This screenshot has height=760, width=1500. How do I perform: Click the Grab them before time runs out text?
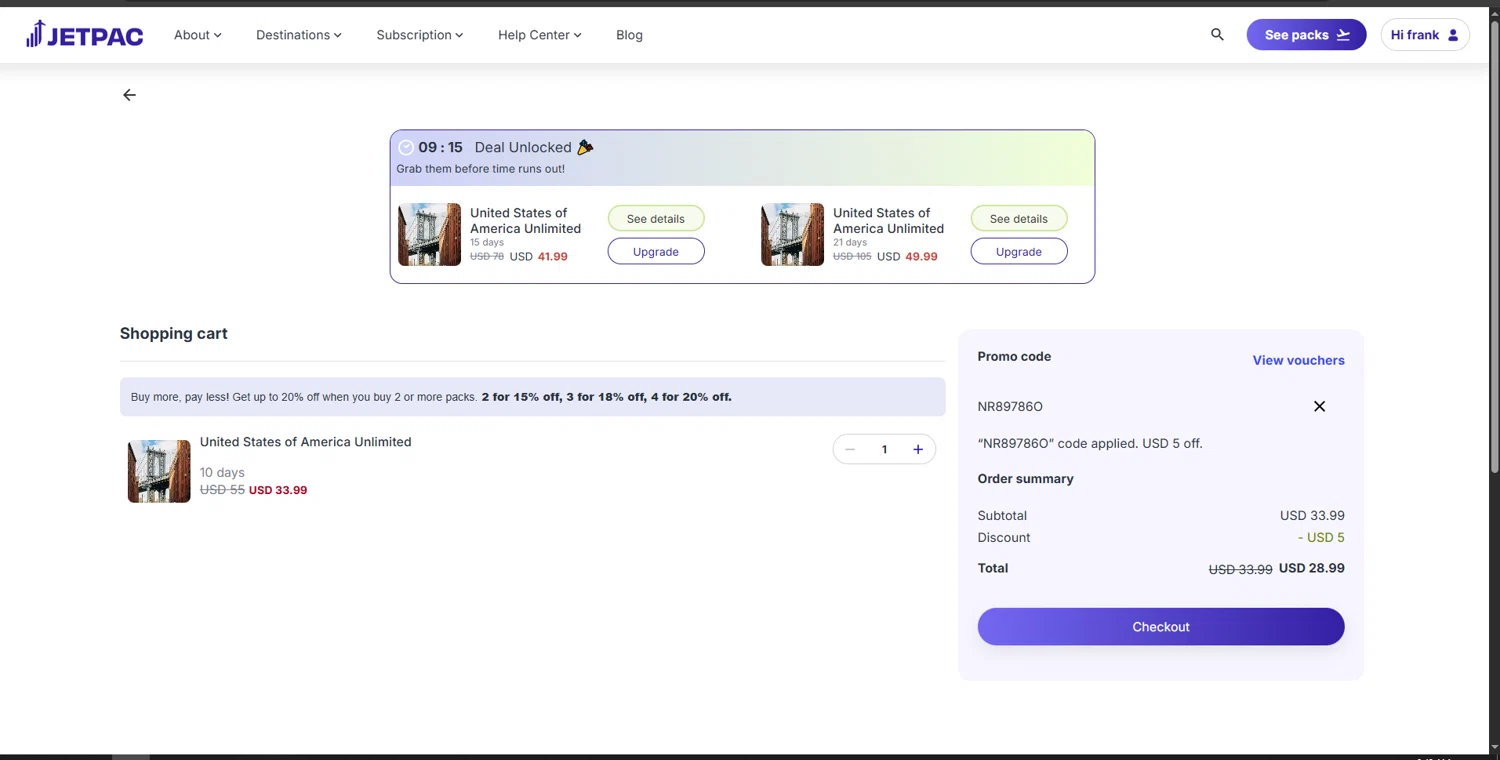click(x=480, y=169)
